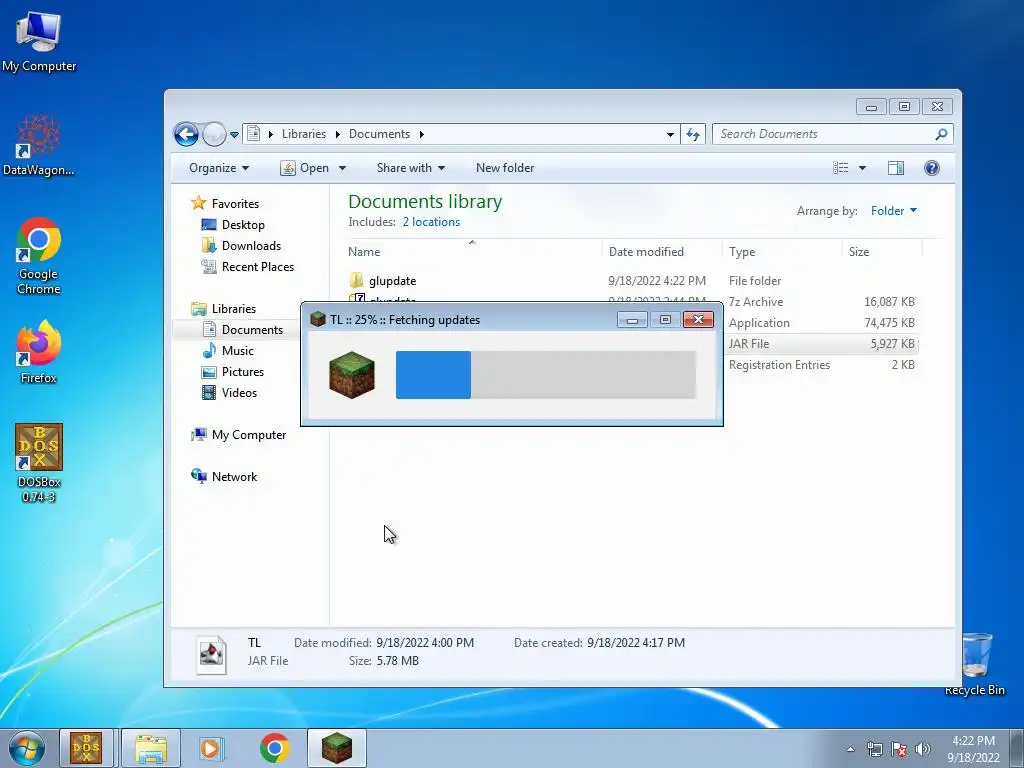Select Documents in the address breadcrumb
This screenshot has width=1024, height=768.
[379, 134]
